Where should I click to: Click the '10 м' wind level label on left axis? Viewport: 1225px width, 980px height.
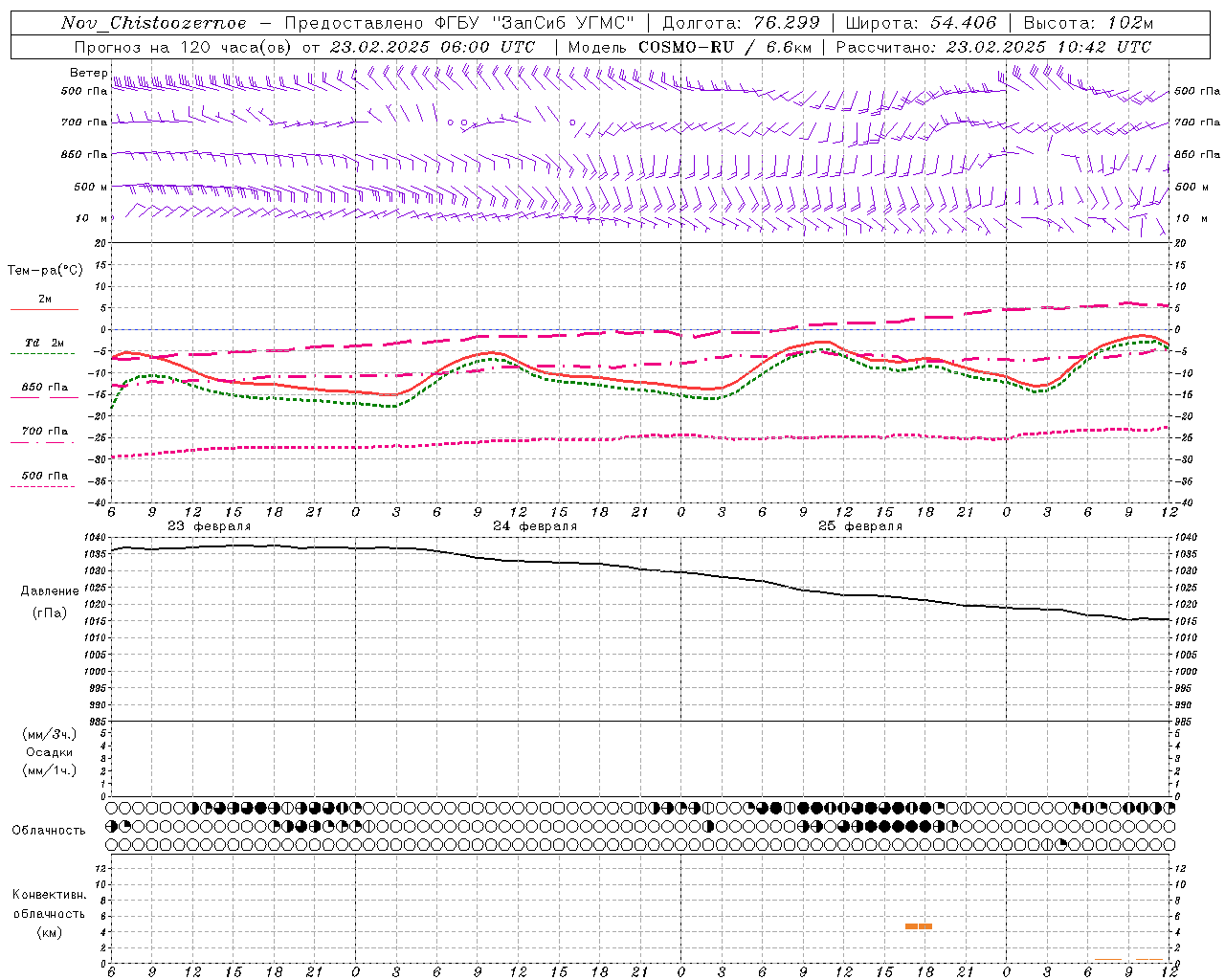(92, 218)
